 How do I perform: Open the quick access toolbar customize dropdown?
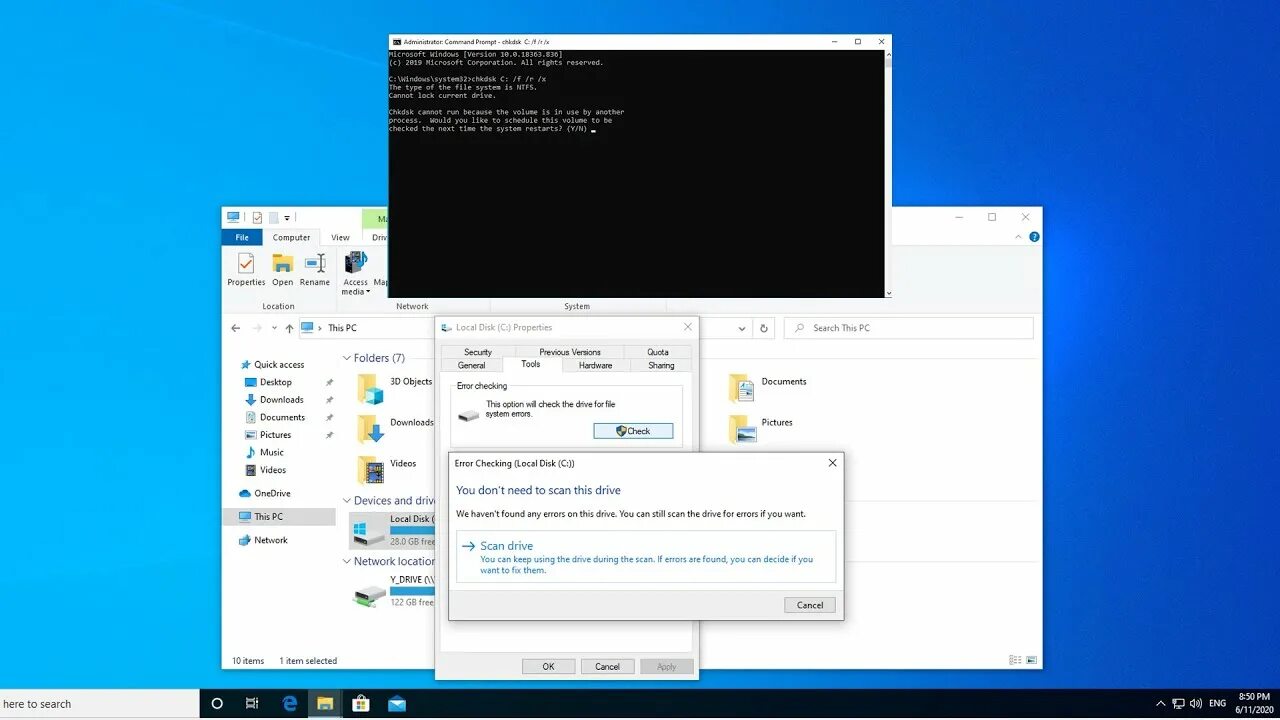click(x=287, y=217)
